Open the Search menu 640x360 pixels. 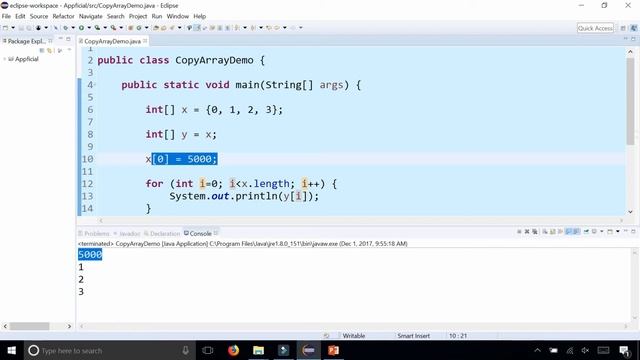(116, 16)
